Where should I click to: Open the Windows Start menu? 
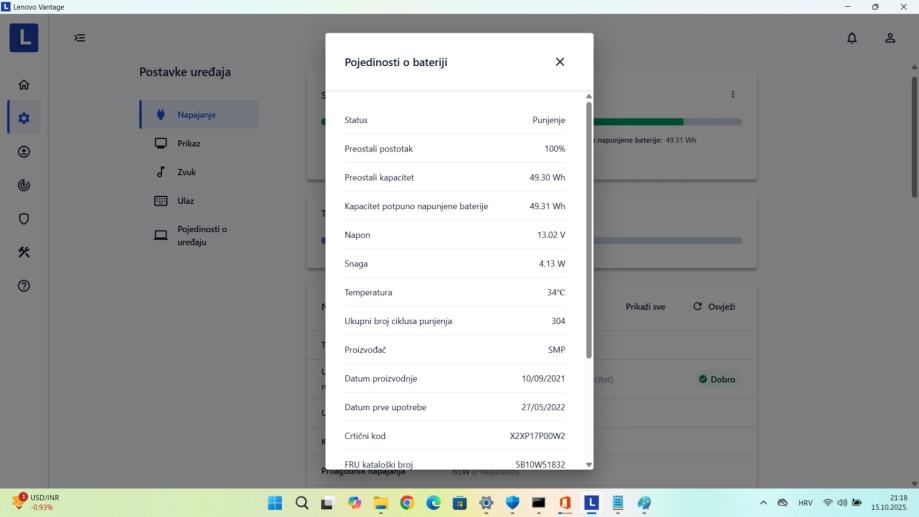(275, 503)
